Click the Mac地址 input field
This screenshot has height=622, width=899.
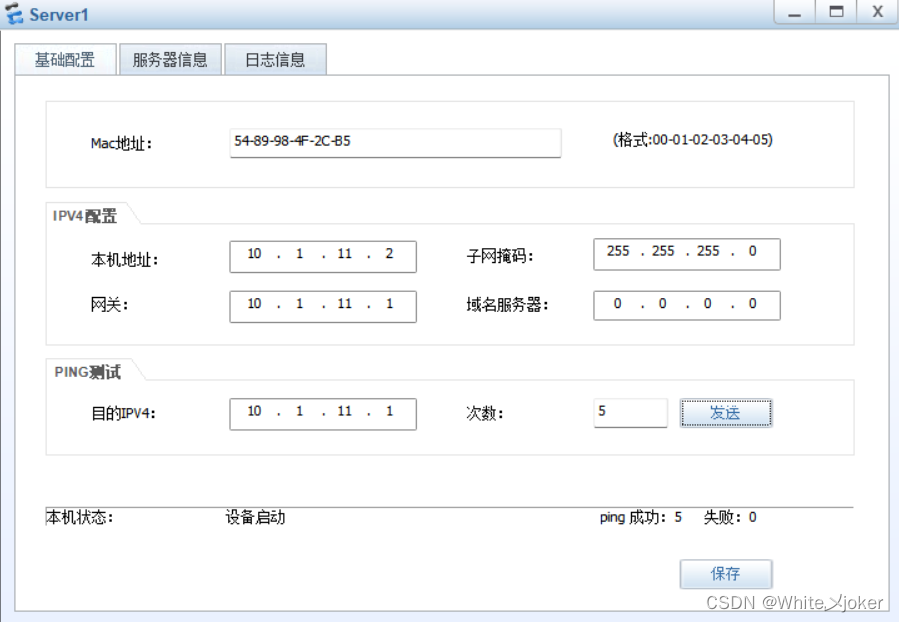point(395,142)
